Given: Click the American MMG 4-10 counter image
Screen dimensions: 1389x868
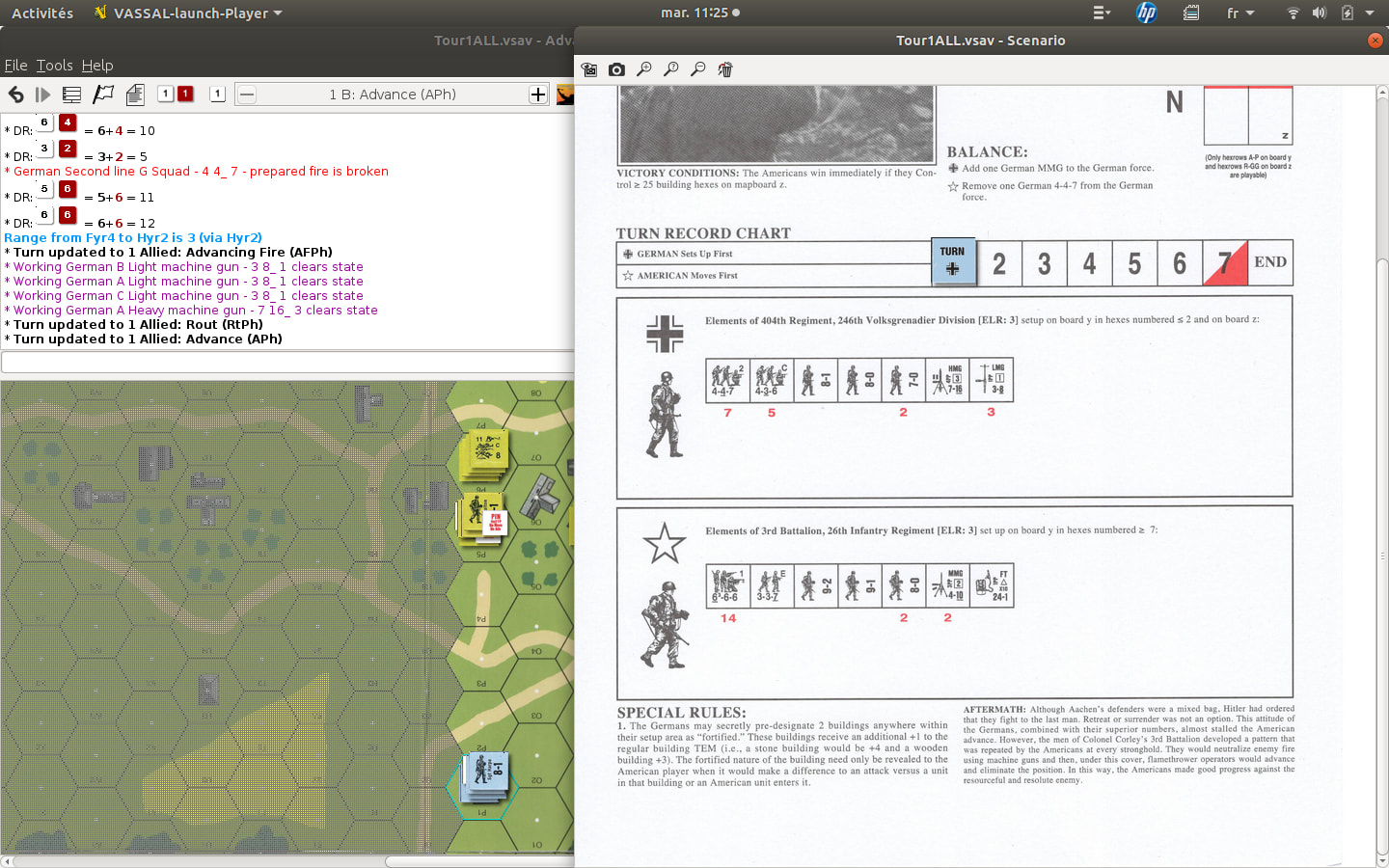Looking at the screenshot, I should [x=947, y=585].
